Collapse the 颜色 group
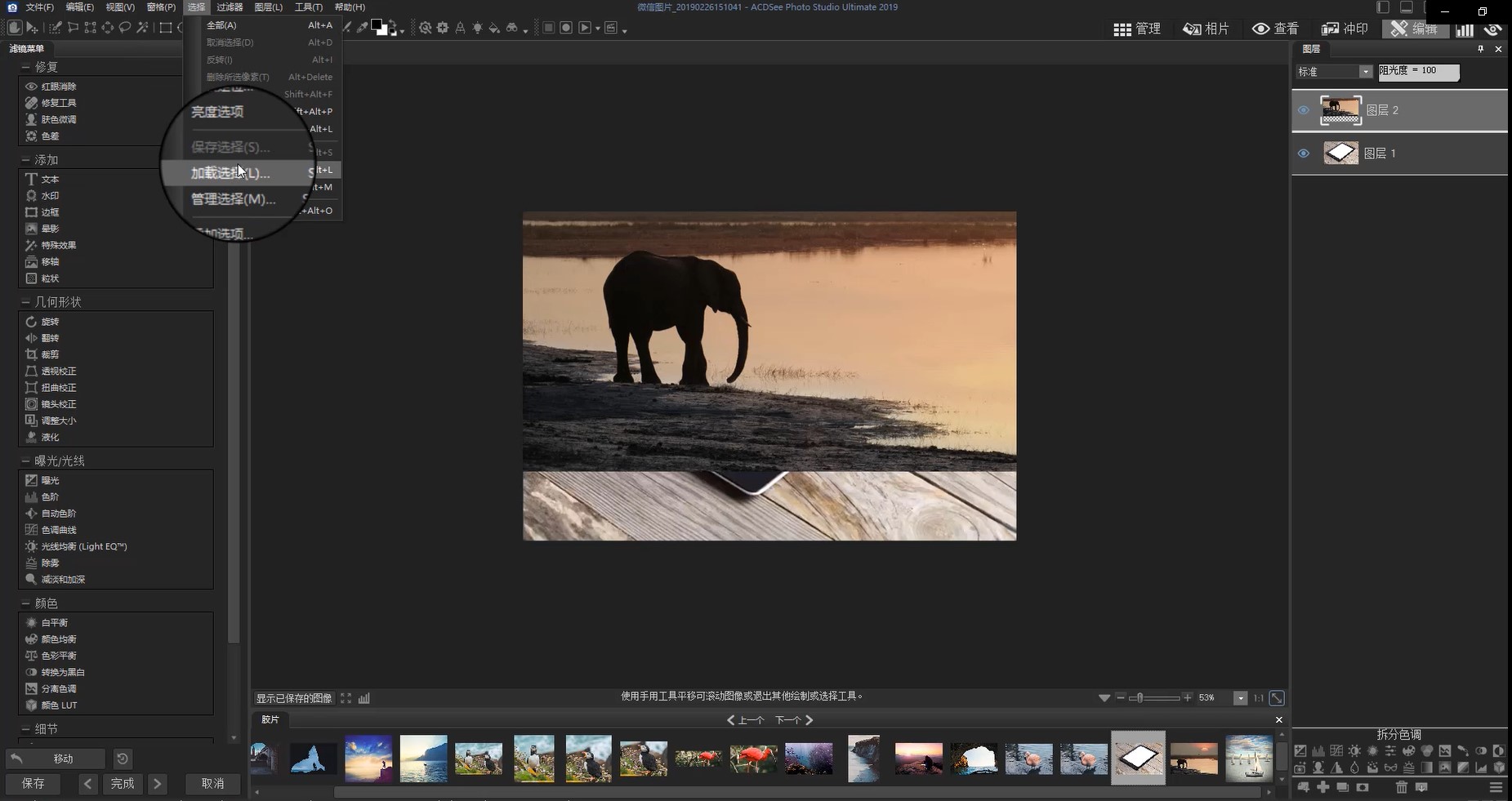 tap(25, 603)
